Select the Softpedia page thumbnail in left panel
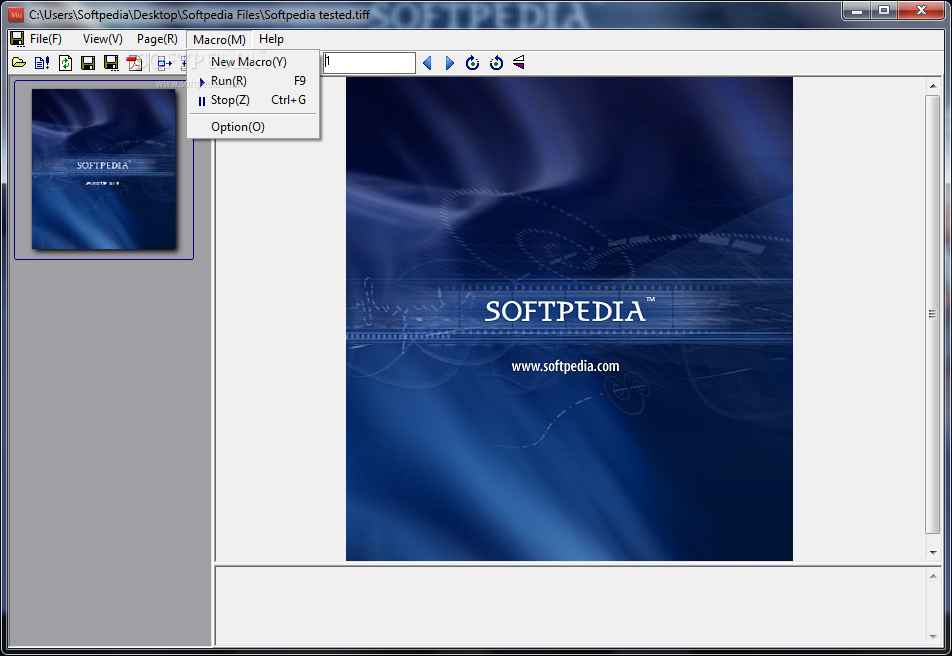952x656 pixels. tap(103, 169)
